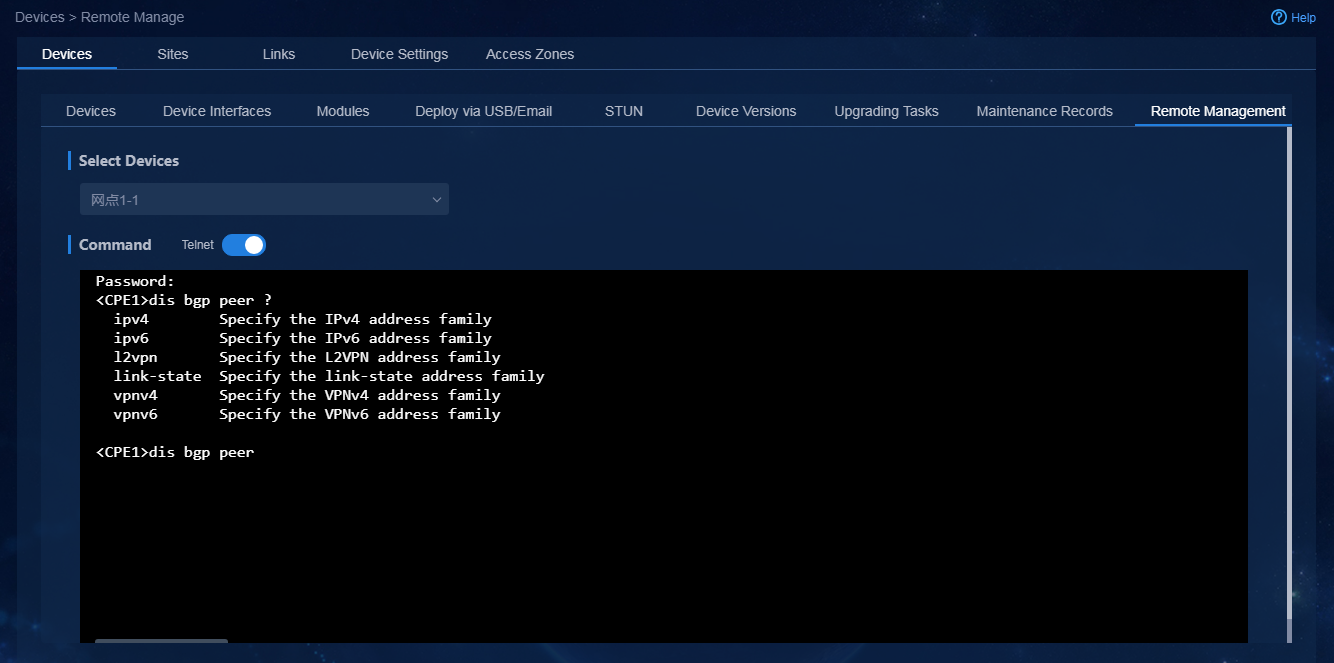Screen dimensions: 1334x663
Task: Click the '<CPE1>dis bgp peer ?' line
Action: [184, 300]
